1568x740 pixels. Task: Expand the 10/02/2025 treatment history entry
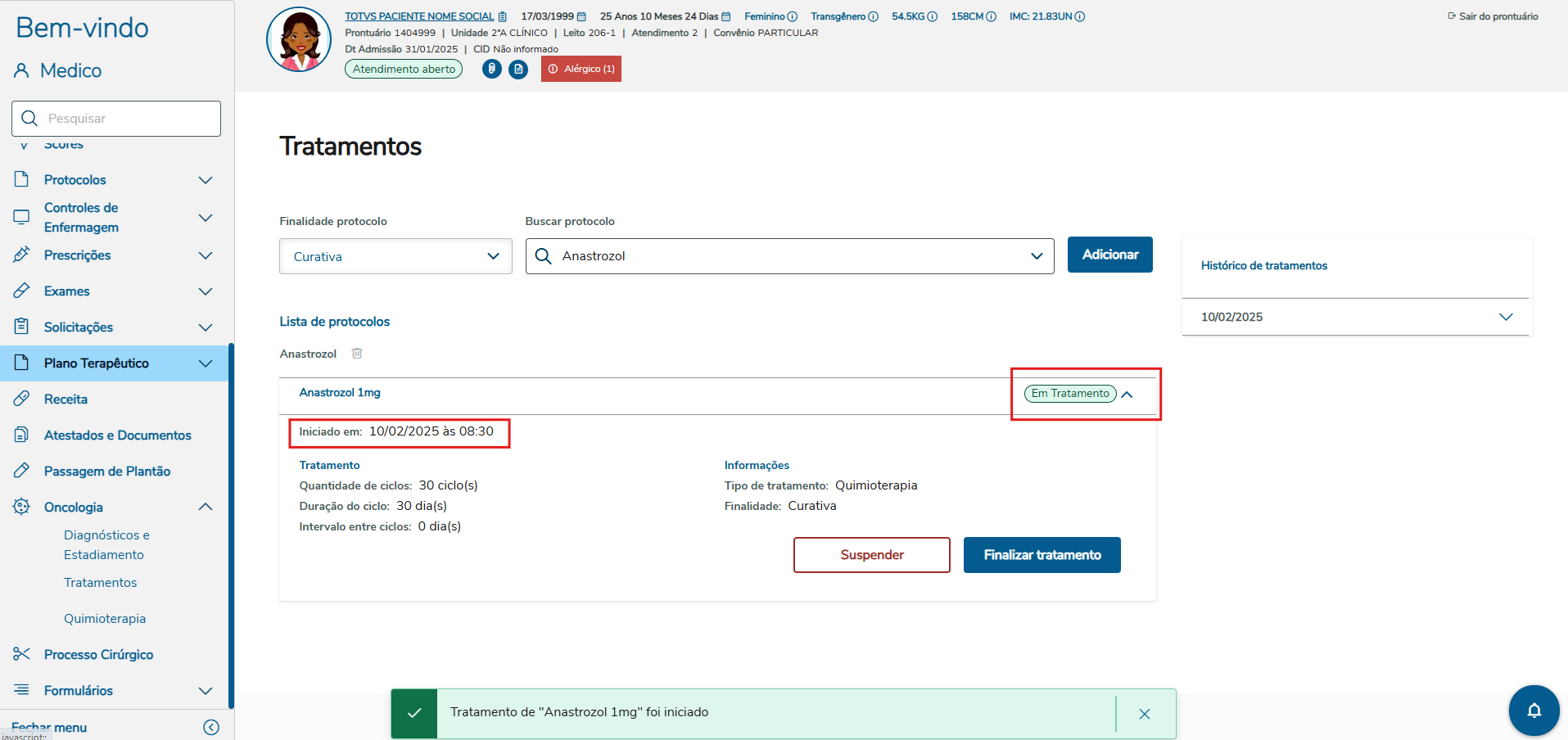pyautogui.click(x=1505, y=317)
